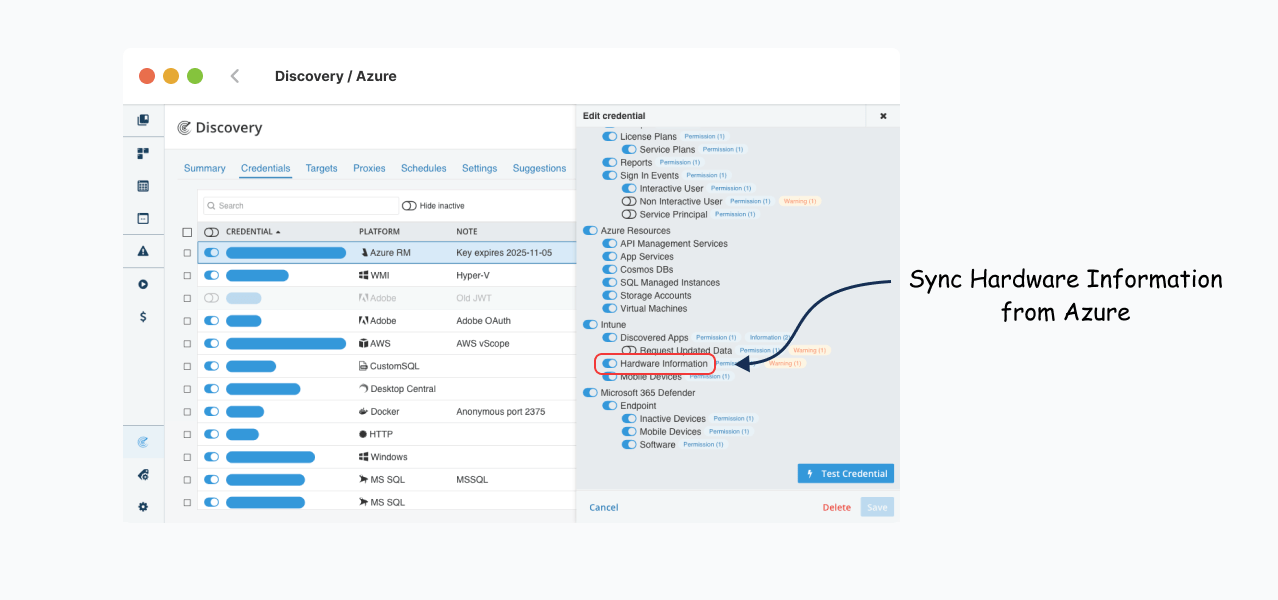Image resolution: width=1278 pixels, height=600 pixels.
Task: Sort by the CREDENTIAL column header
Action: coord(253,232)
